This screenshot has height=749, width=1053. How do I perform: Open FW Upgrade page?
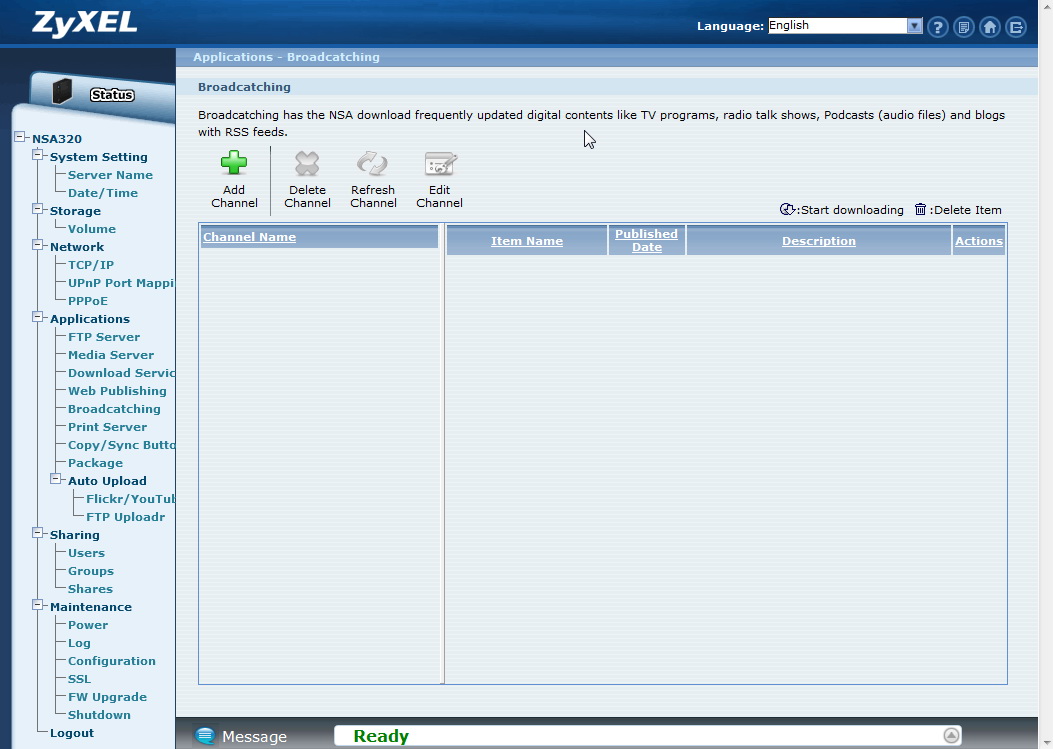(107, 697)
